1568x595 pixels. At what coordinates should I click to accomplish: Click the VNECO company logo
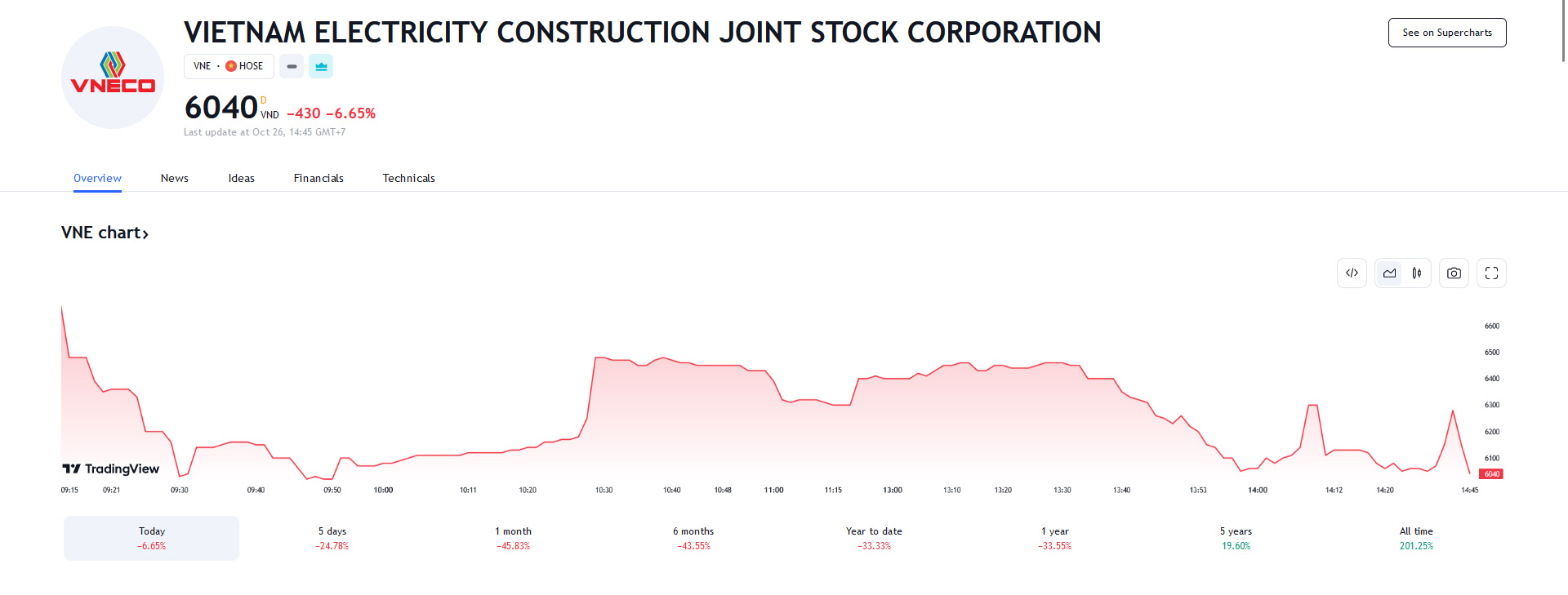click(x=113, y=78)
